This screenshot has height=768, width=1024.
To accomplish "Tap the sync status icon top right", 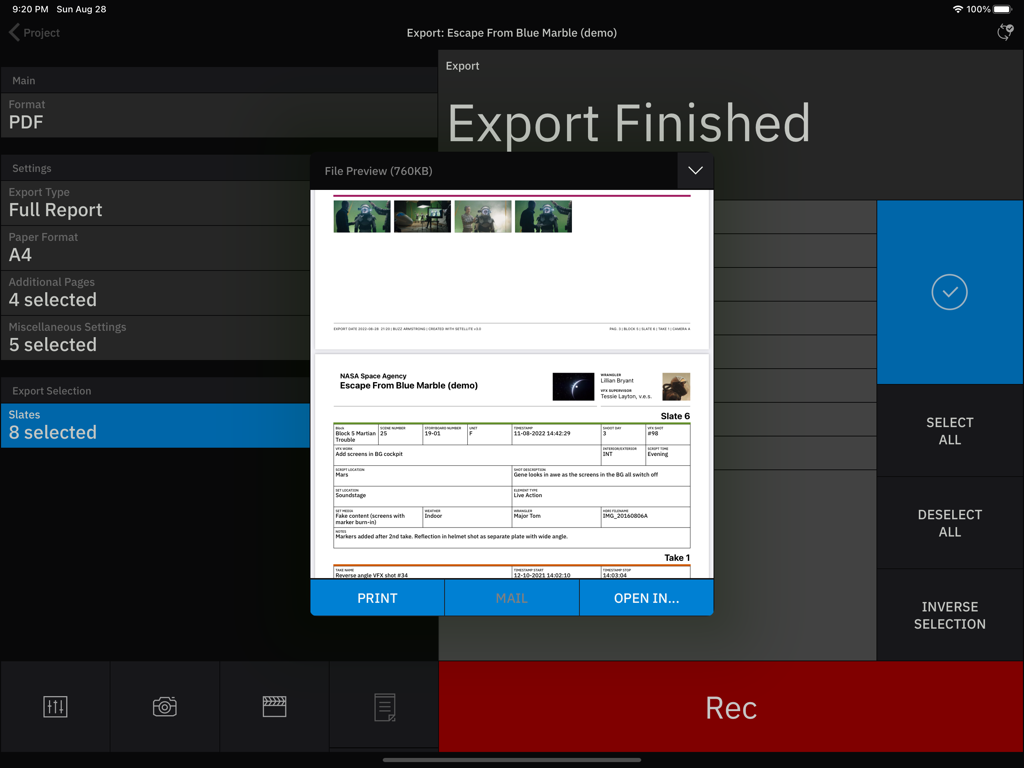I will coord(1004,32).
